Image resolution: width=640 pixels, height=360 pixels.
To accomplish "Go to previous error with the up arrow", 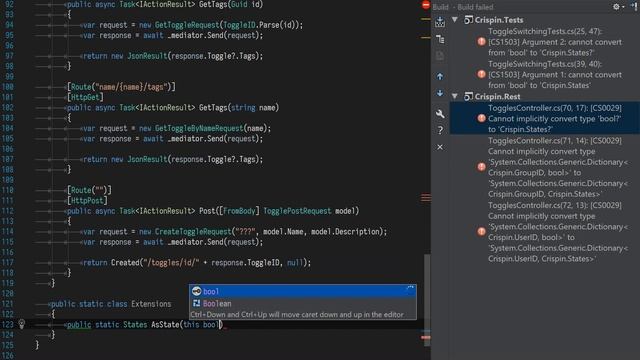I will click(x=440, y=76).
